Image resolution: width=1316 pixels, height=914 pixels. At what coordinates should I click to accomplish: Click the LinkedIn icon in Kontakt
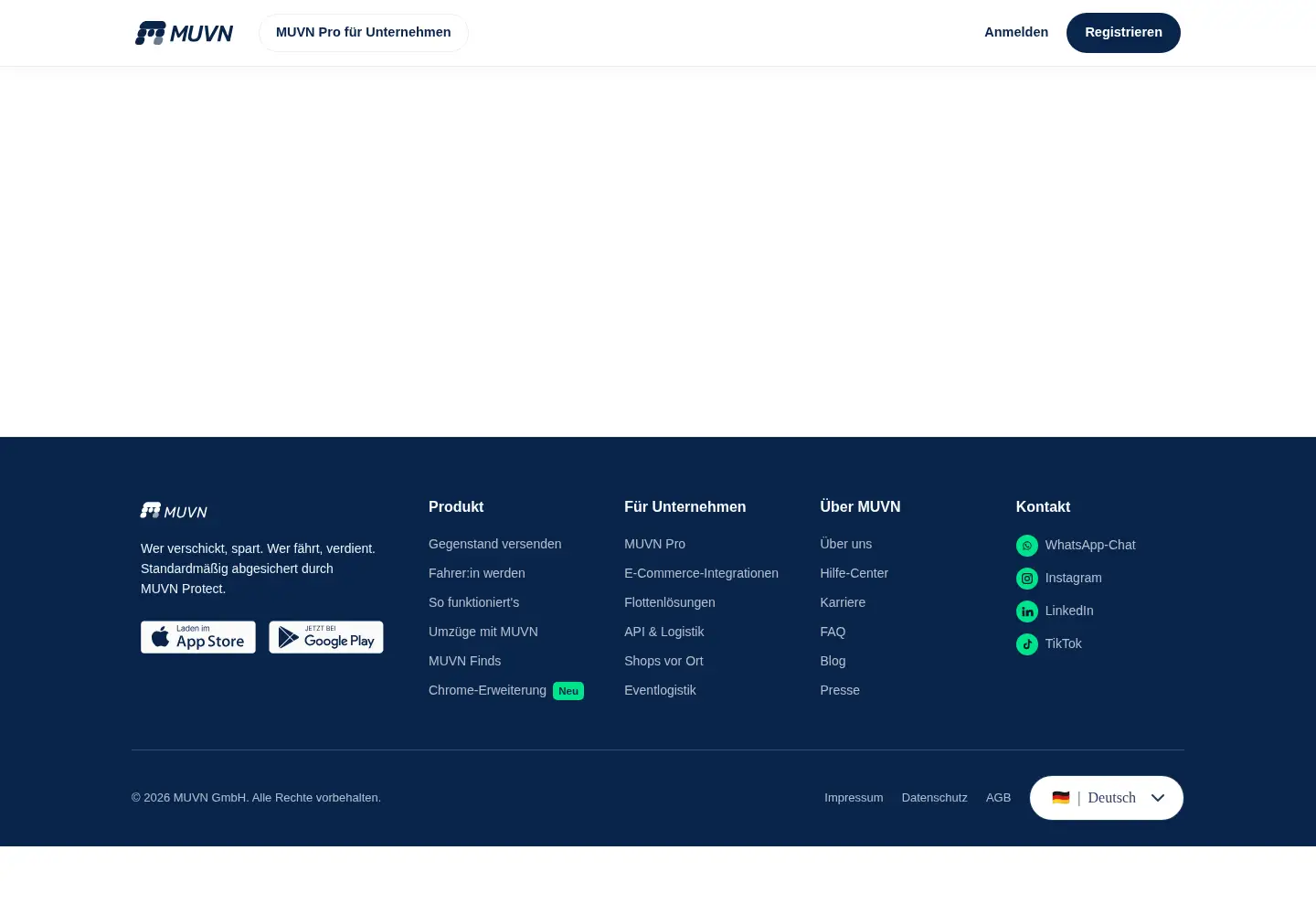coord(1027,611)
